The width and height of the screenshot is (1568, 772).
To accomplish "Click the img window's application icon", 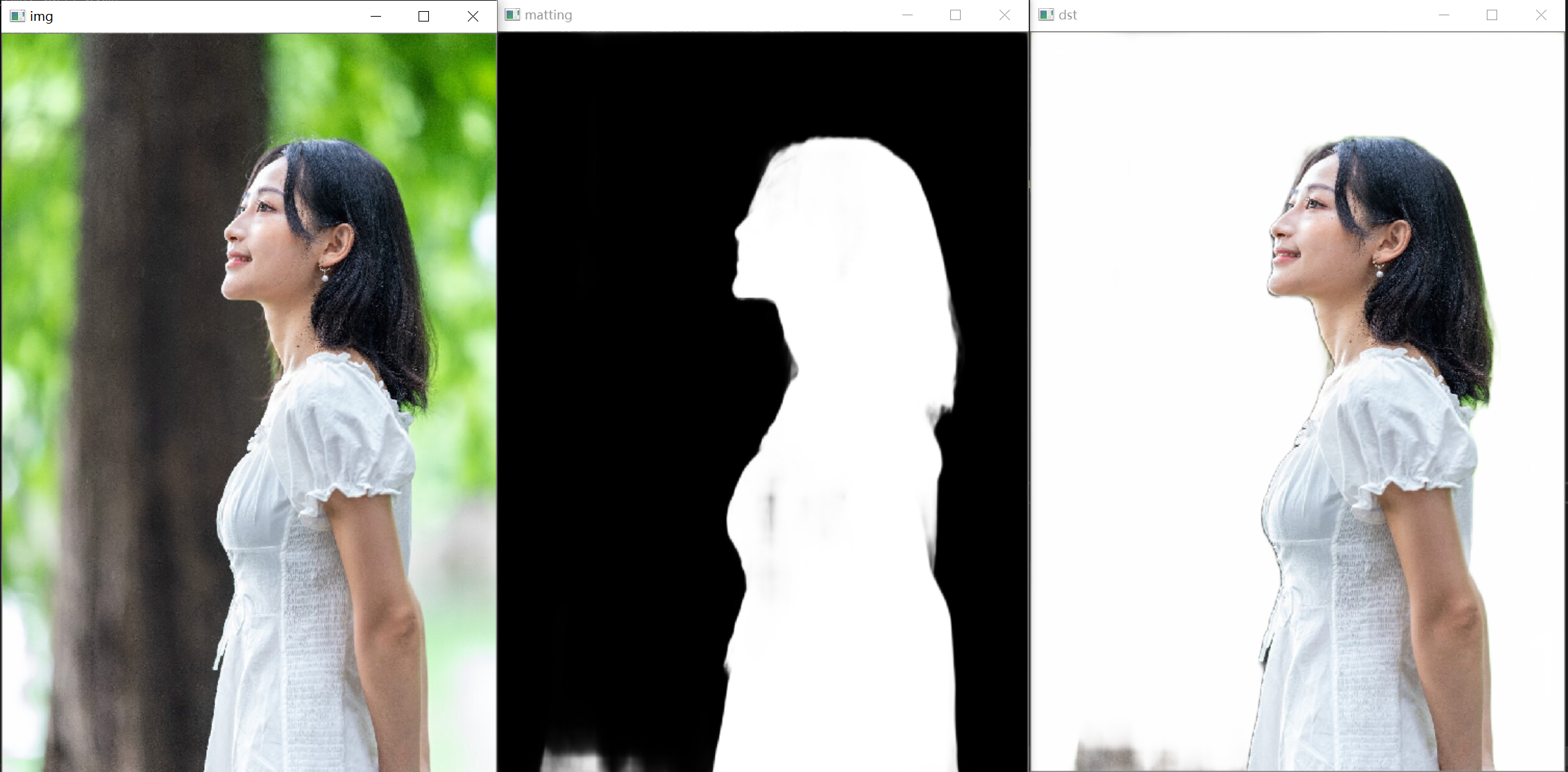I will [17, 16].
